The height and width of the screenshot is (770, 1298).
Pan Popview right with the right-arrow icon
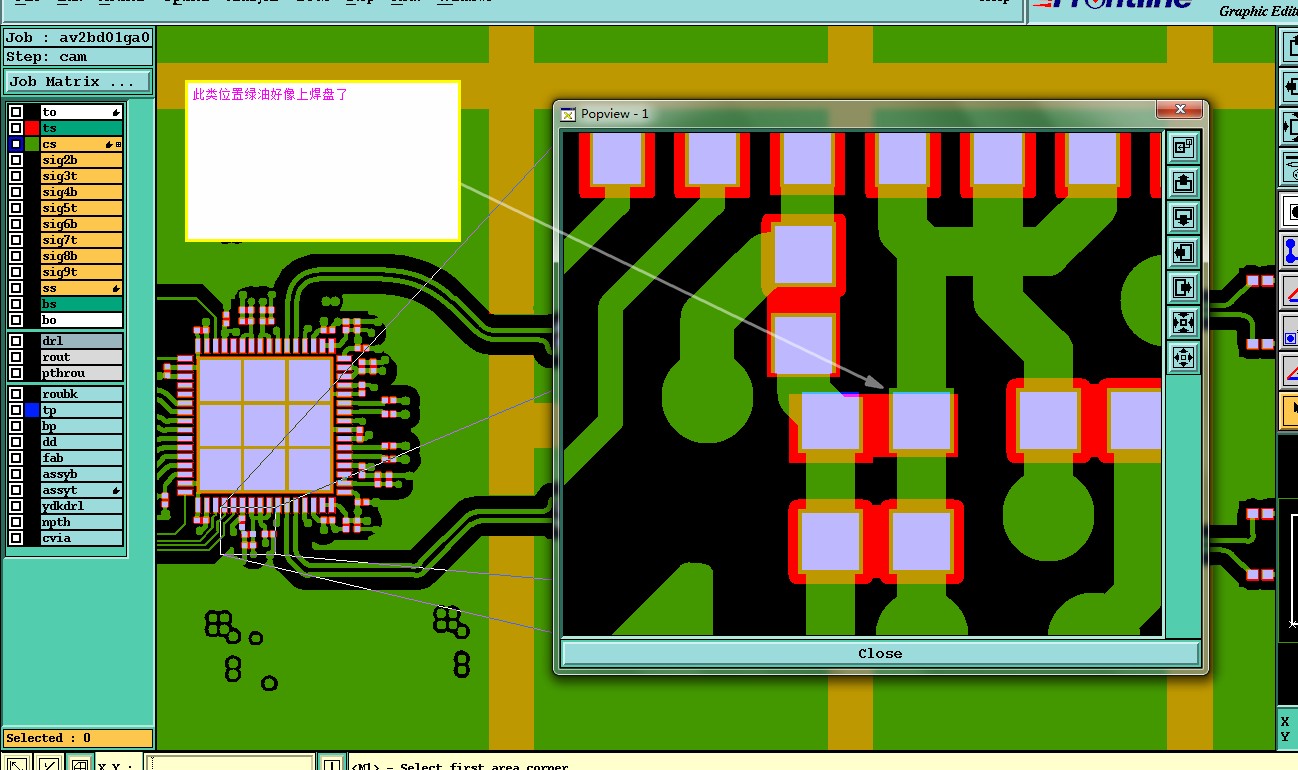click(x=1183, y=288)
